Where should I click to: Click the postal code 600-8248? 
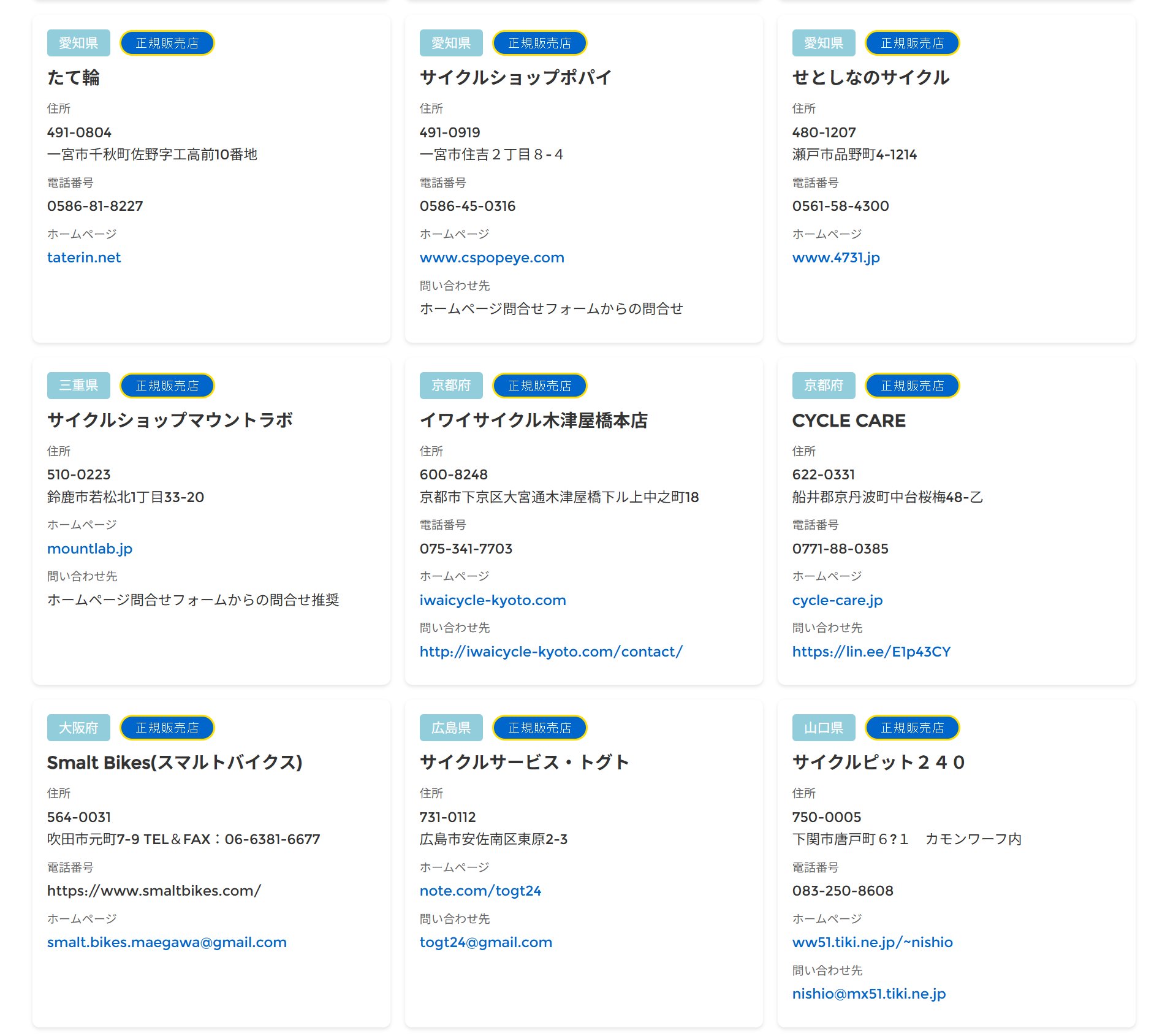point(454,474)
